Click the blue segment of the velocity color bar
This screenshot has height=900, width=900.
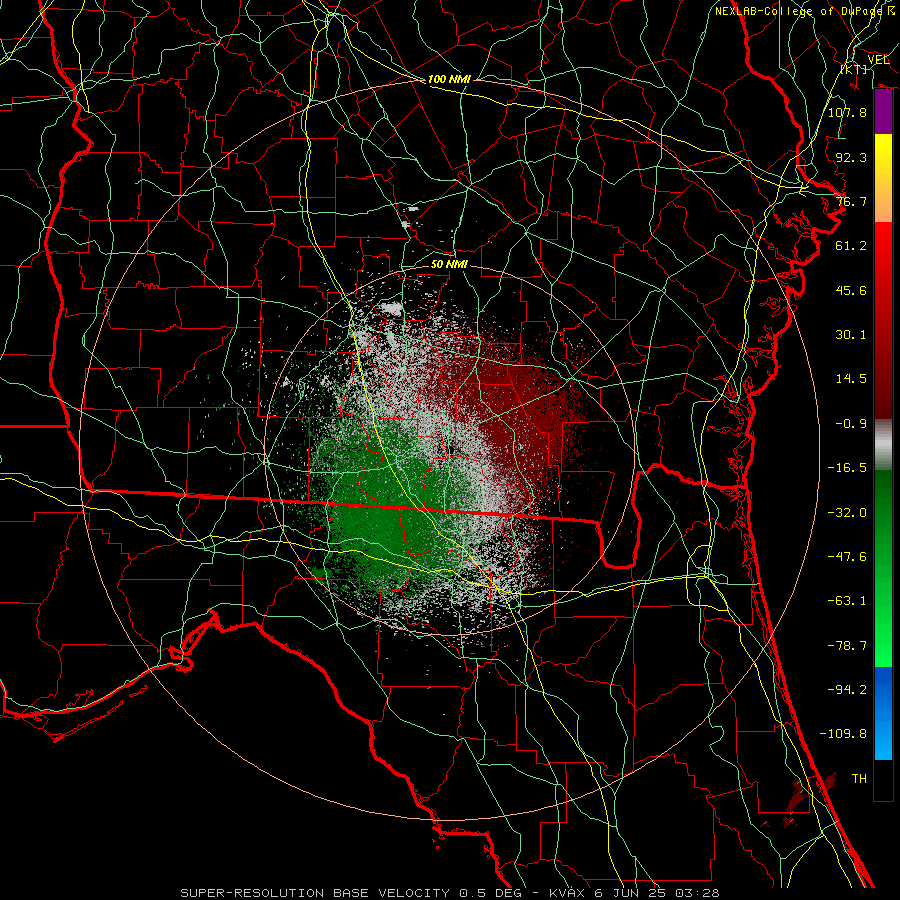(883, 713)
